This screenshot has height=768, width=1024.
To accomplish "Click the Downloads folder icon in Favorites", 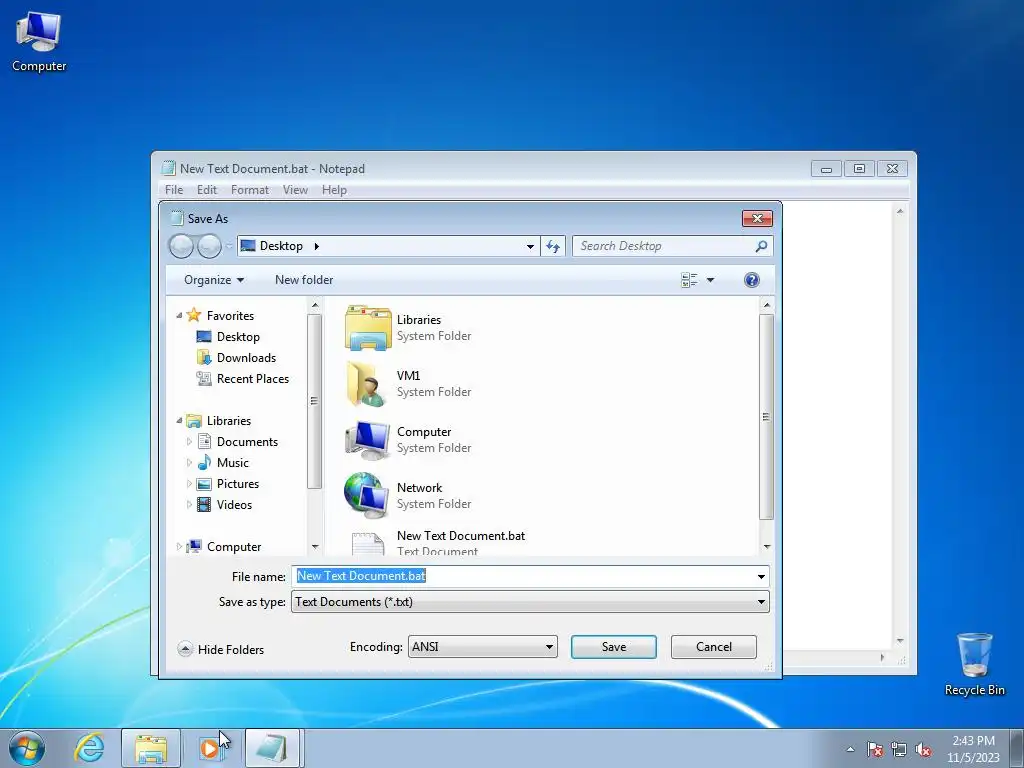I will pyautogui.click(x=204, y=358).
